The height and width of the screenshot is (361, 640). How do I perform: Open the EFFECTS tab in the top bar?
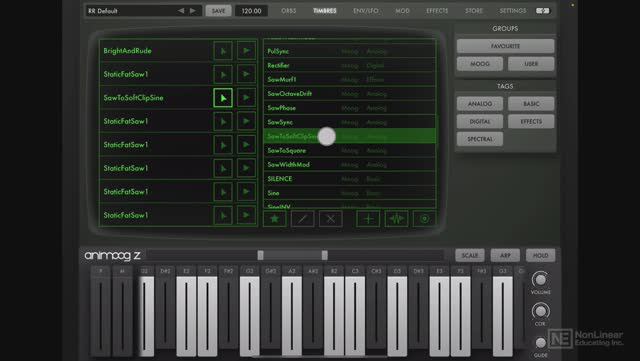coord(437,11)
